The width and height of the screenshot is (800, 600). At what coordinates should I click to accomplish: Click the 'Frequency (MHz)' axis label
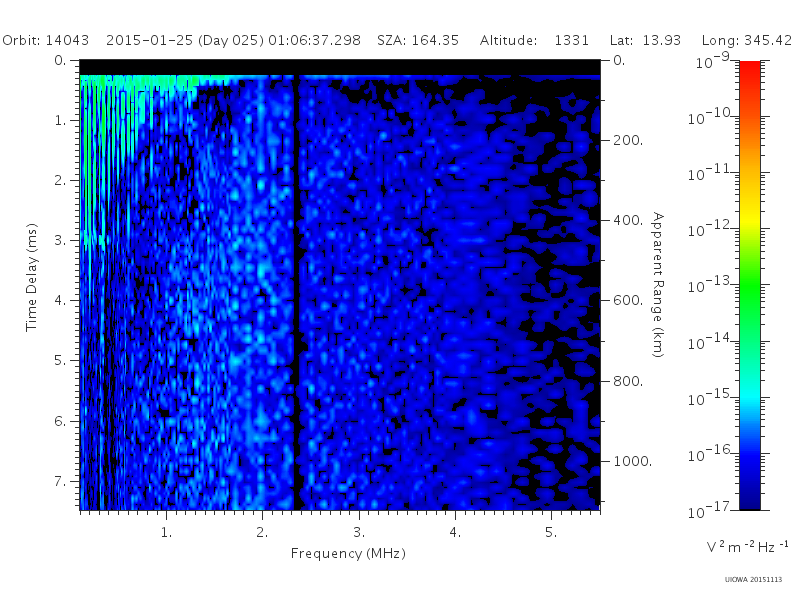pos(348,554)
